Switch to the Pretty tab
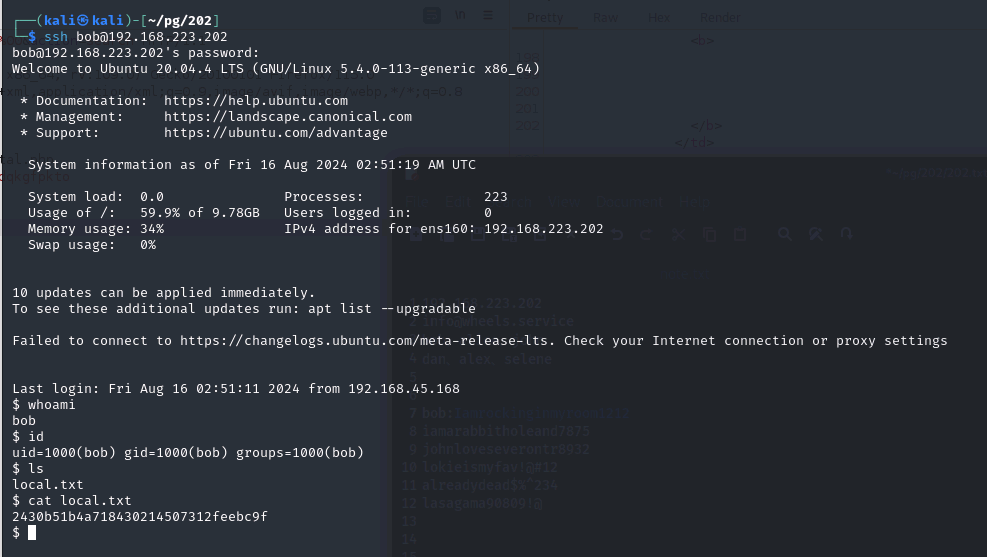Image resolution: width=987 pixels, height=557 pixels. 545,18
